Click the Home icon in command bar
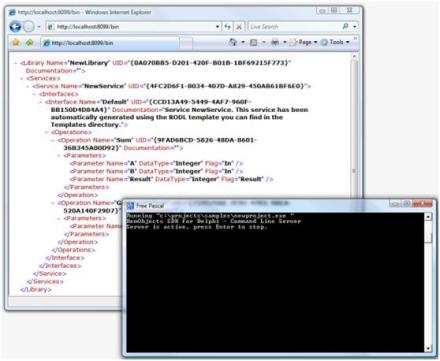 pos(233,42)
